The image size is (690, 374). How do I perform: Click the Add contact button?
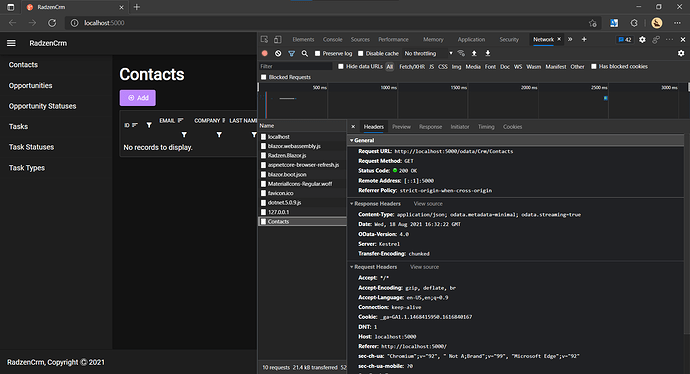pos(138,98)
